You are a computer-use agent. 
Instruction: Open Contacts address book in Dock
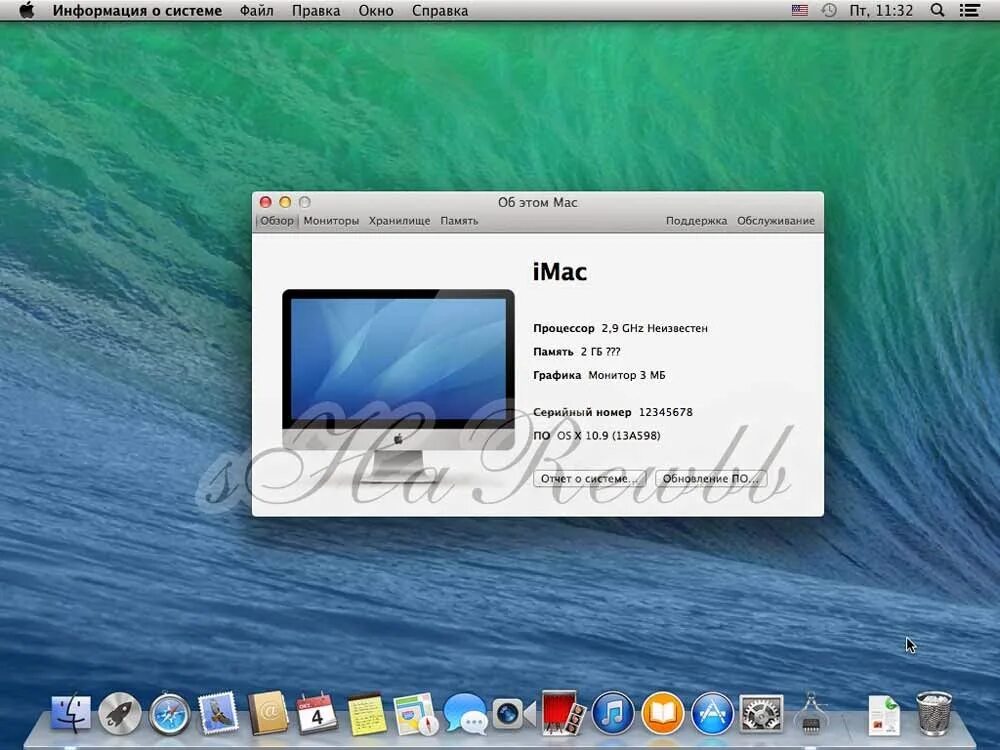[x=268, y=713]
